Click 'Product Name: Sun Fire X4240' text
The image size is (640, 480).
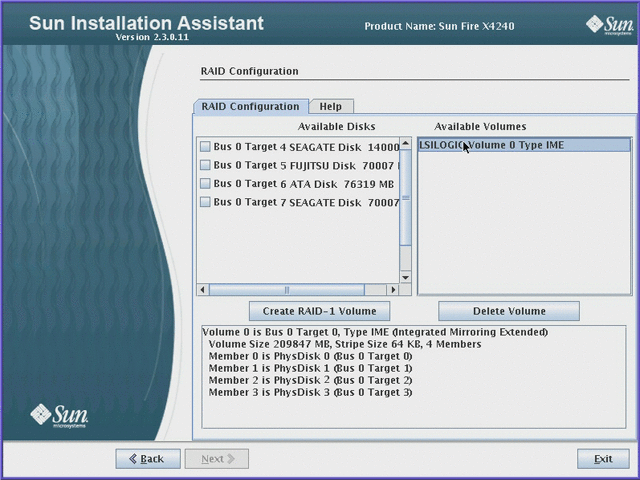tap(439, 27)
